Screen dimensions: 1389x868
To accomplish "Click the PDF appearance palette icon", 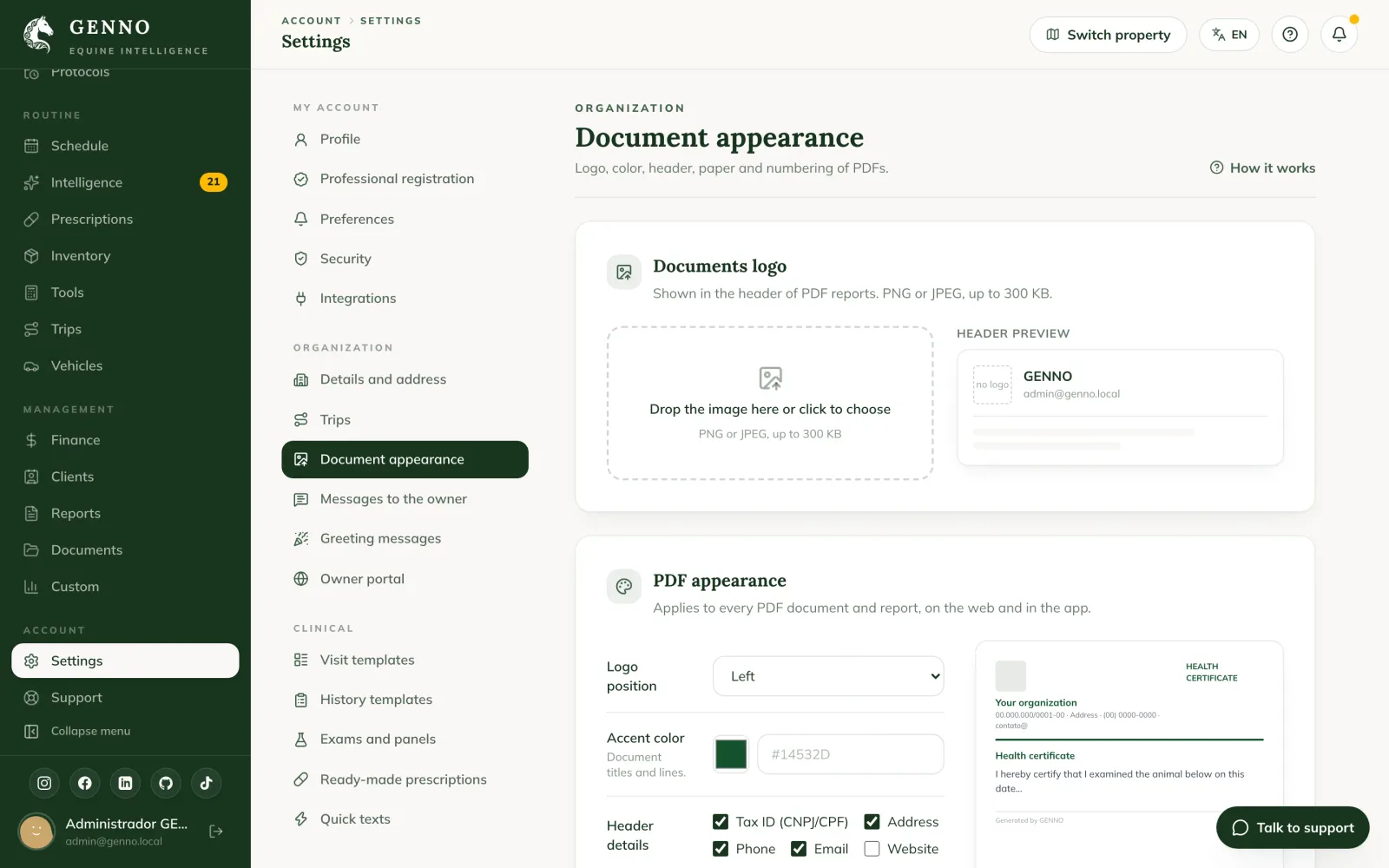I will (x=624, y=587).
